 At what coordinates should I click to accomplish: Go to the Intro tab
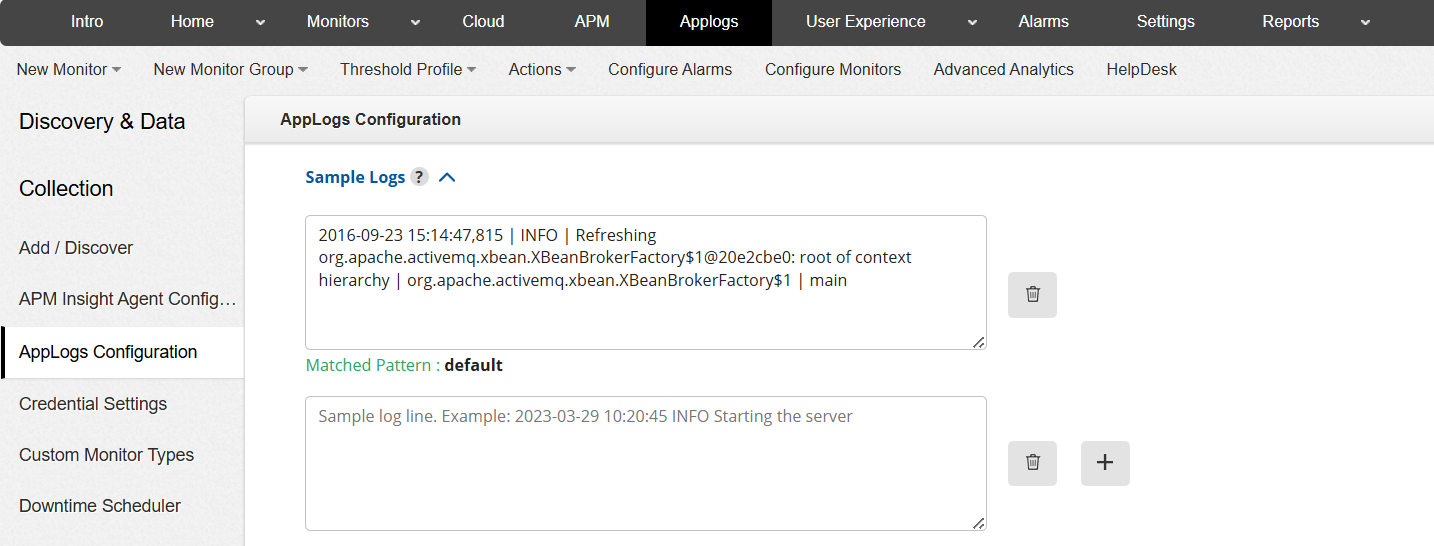(x=87, y=22)
